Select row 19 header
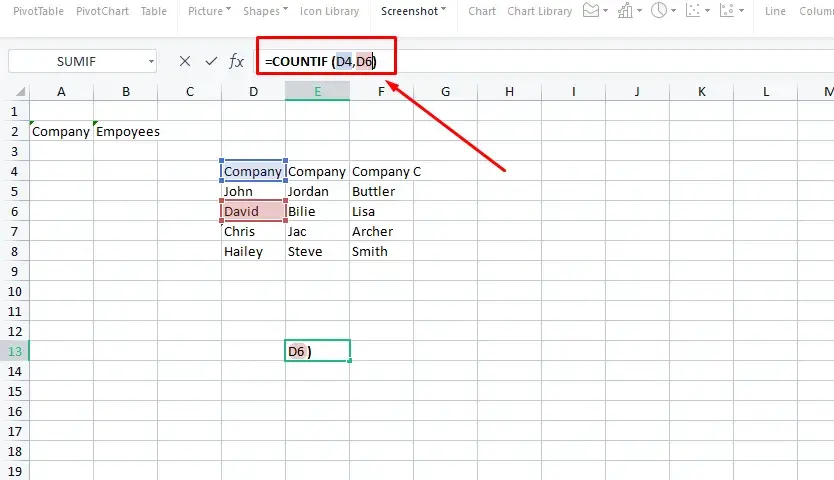 (x=14, y=471)
